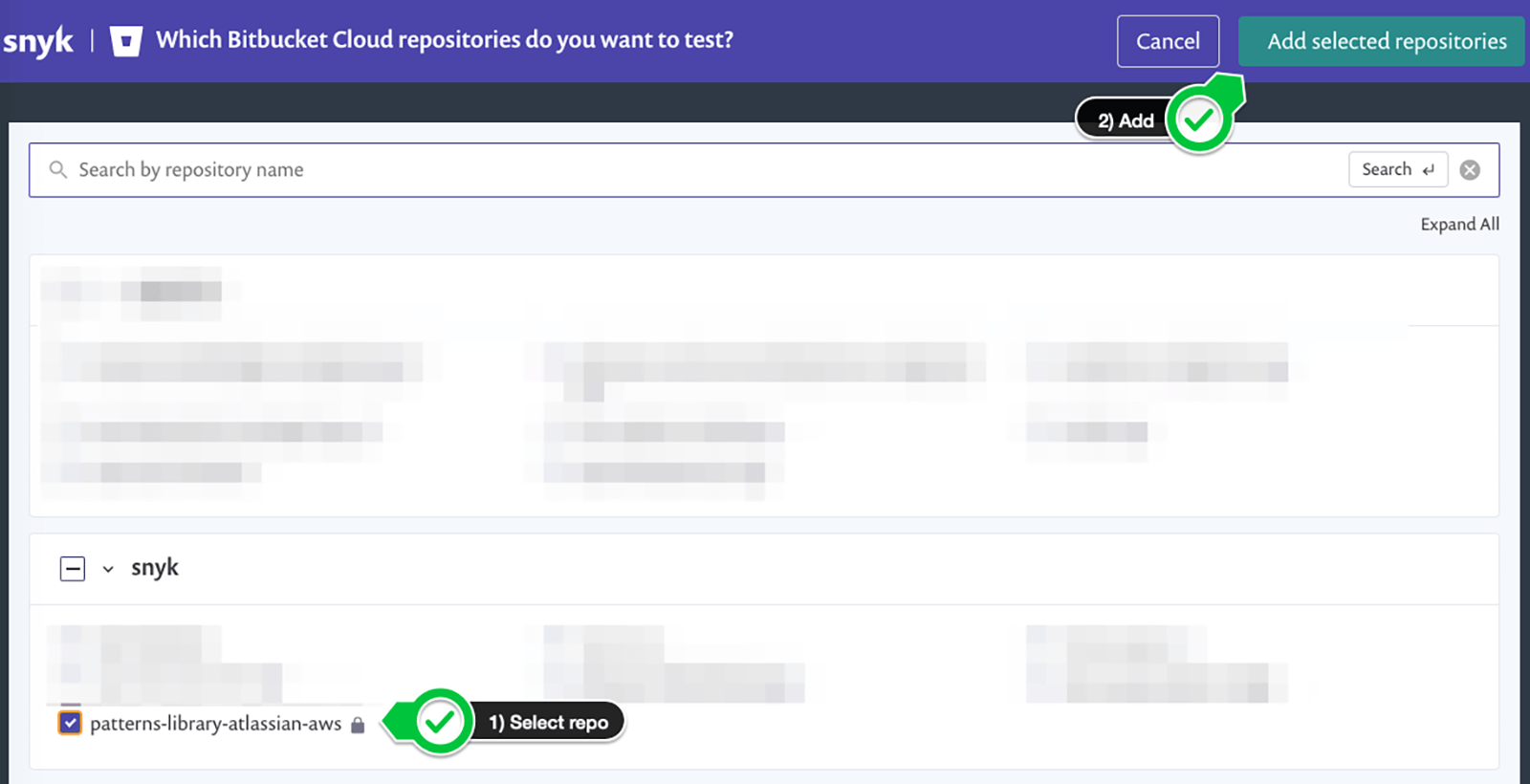Image resolution: width=1530 pixels, height=784 pixels.
Task: Click the Bitbucket bucket icon in header
Action: point(126,41)
